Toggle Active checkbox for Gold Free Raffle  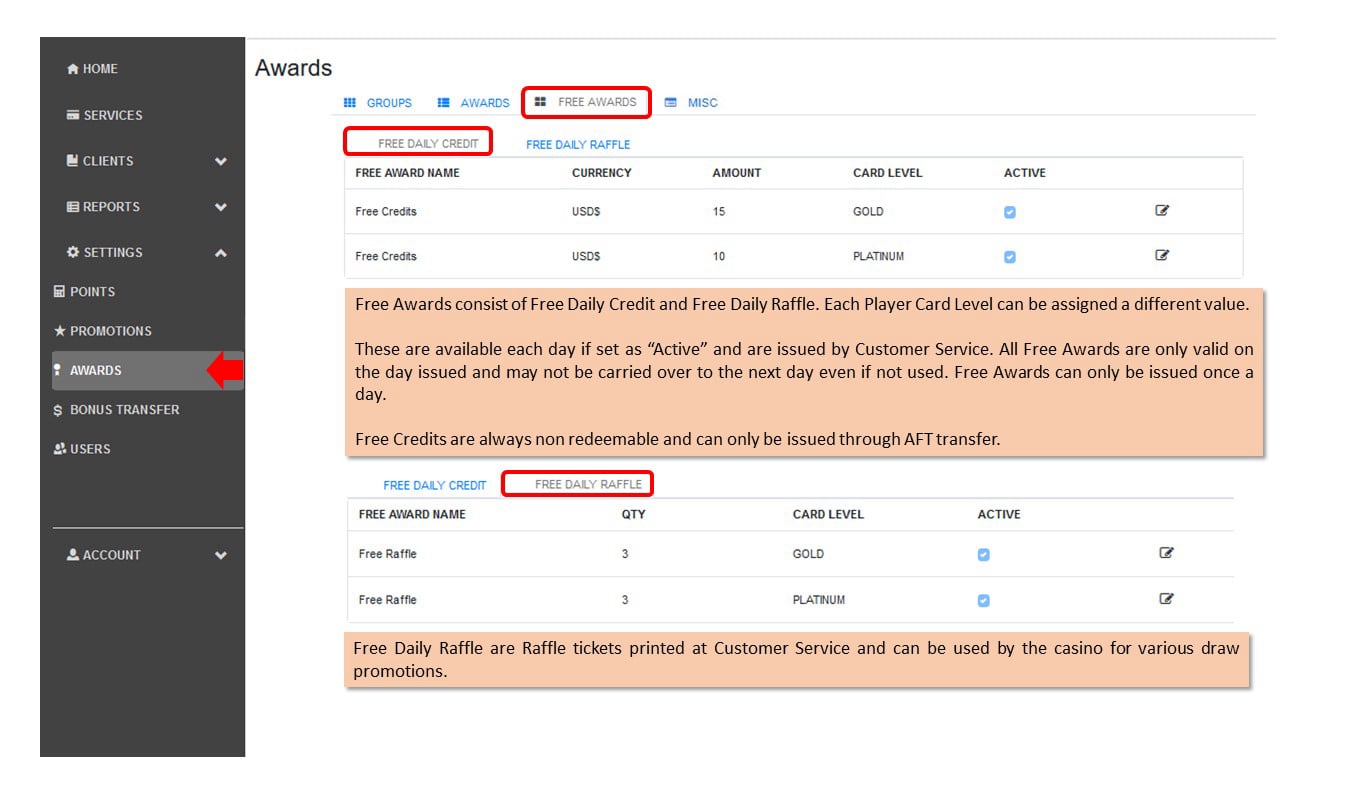[983, 555]
